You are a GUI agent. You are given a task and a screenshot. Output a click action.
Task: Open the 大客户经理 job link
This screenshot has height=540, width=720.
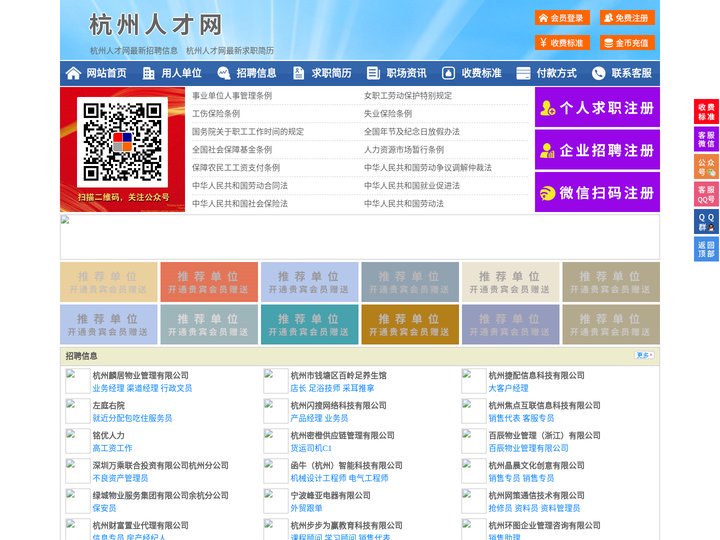coord(508,388)
